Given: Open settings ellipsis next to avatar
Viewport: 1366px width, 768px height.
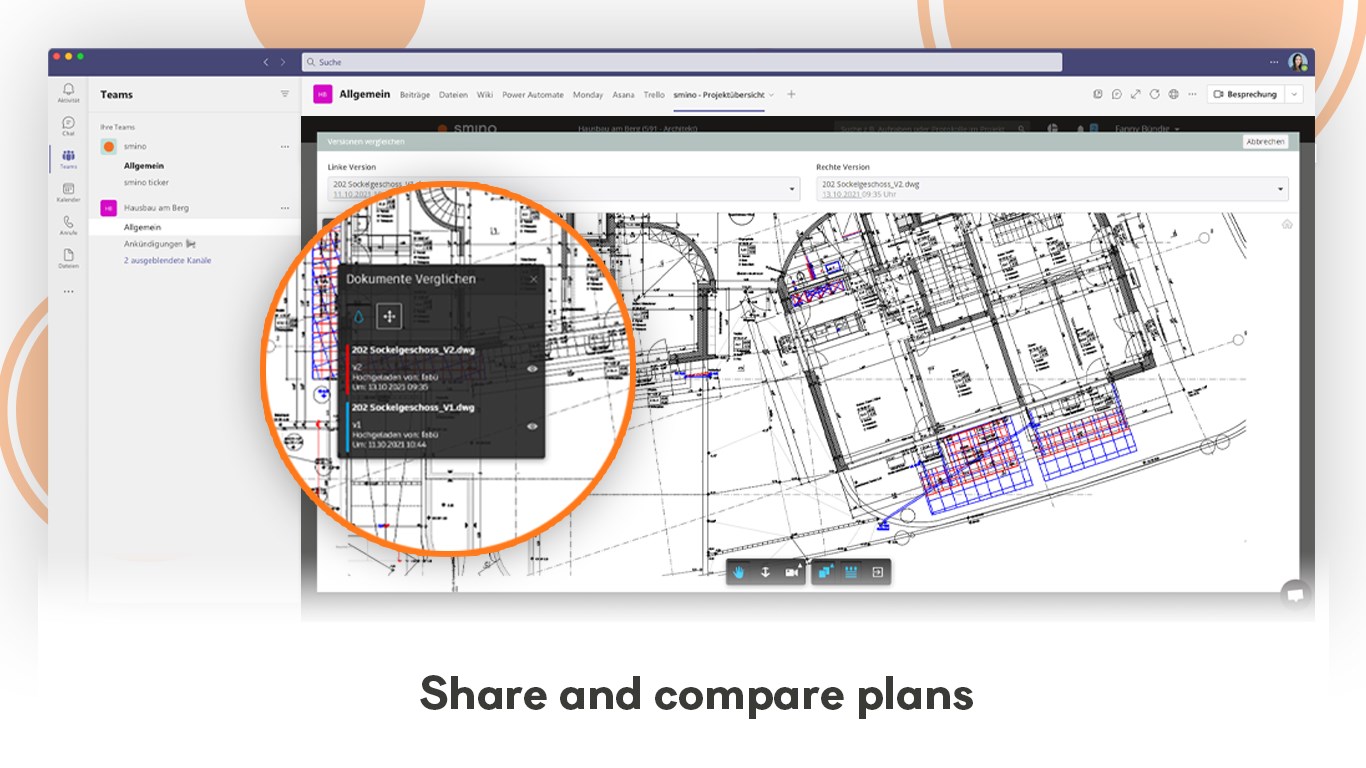Looking at the screenshot, I should (1274, 62).
